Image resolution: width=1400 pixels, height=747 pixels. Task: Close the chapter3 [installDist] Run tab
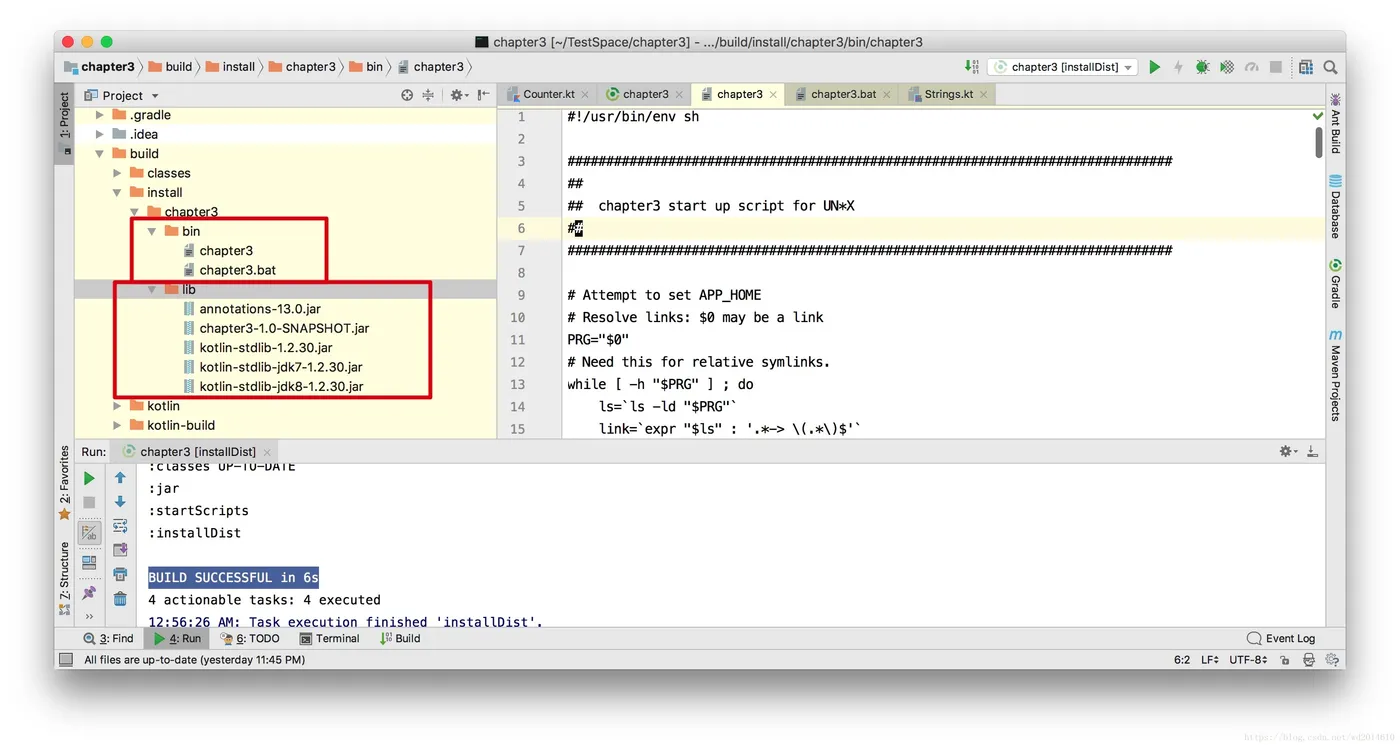pos(267,453)
